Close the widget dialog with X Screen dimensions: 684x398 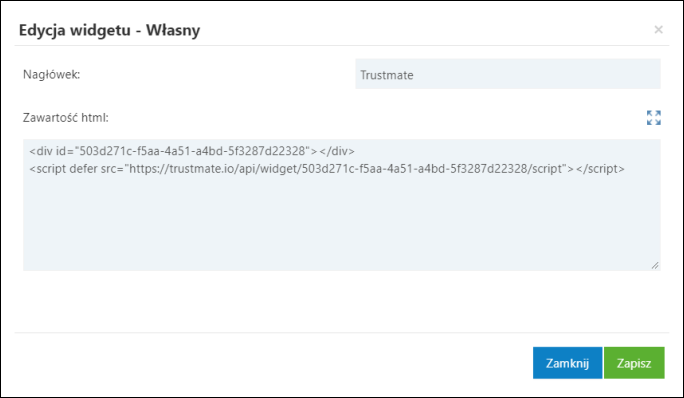658,30
